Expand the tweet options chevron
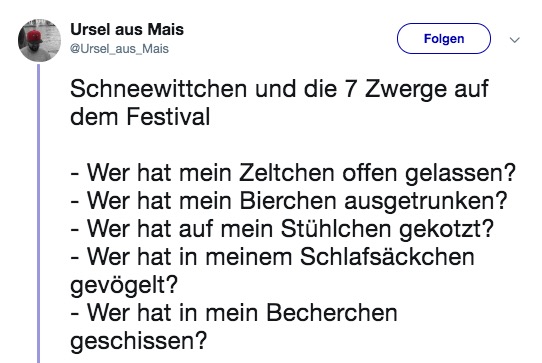The image size is (542, 363). [515, 40]
